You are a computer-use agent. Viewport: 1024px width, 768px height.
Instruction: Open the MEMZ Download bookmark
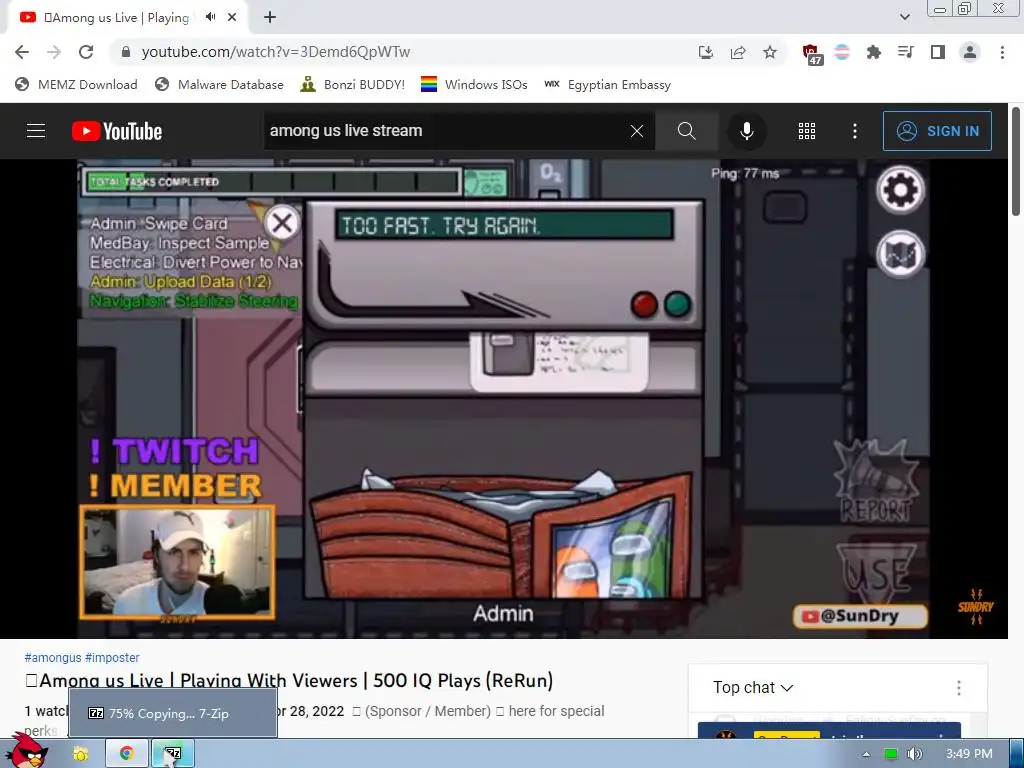point(76,85)
